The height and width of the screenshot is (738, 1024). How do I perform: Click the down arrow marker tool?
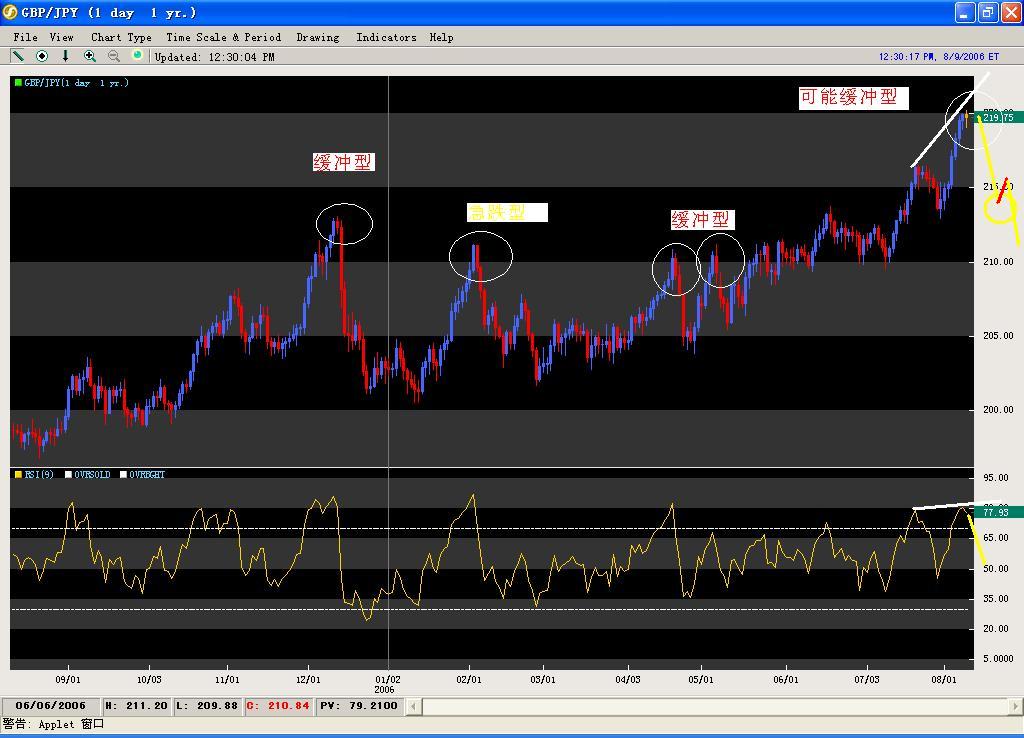coord(65,56)
